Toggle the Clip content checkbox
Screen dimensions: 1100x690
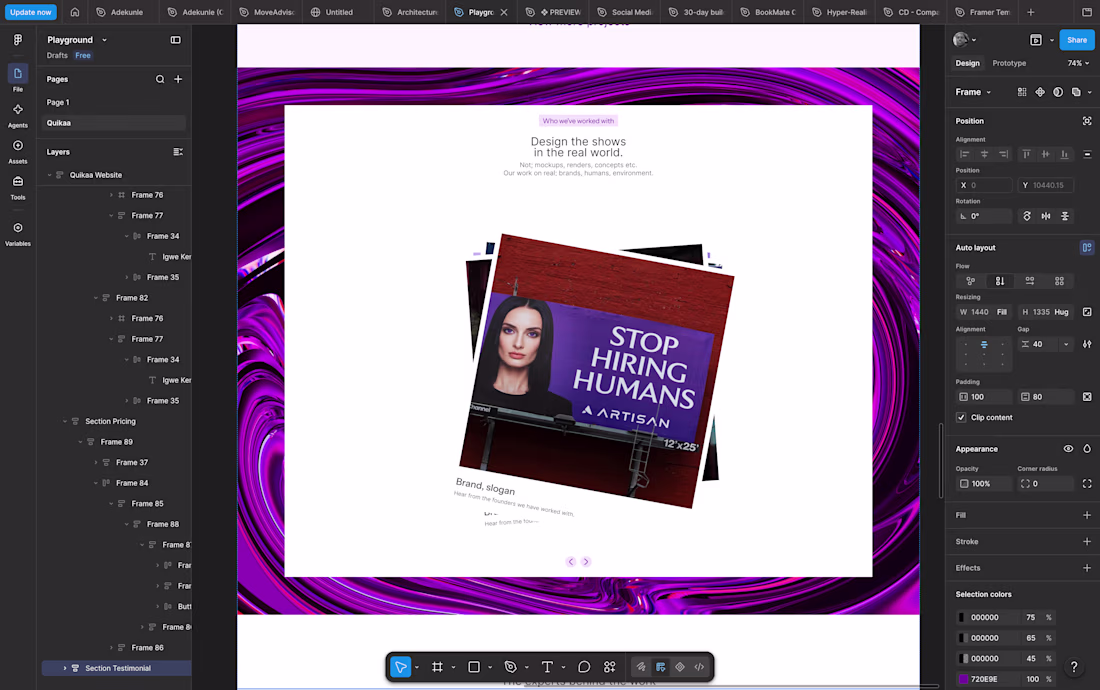(961, 417)
